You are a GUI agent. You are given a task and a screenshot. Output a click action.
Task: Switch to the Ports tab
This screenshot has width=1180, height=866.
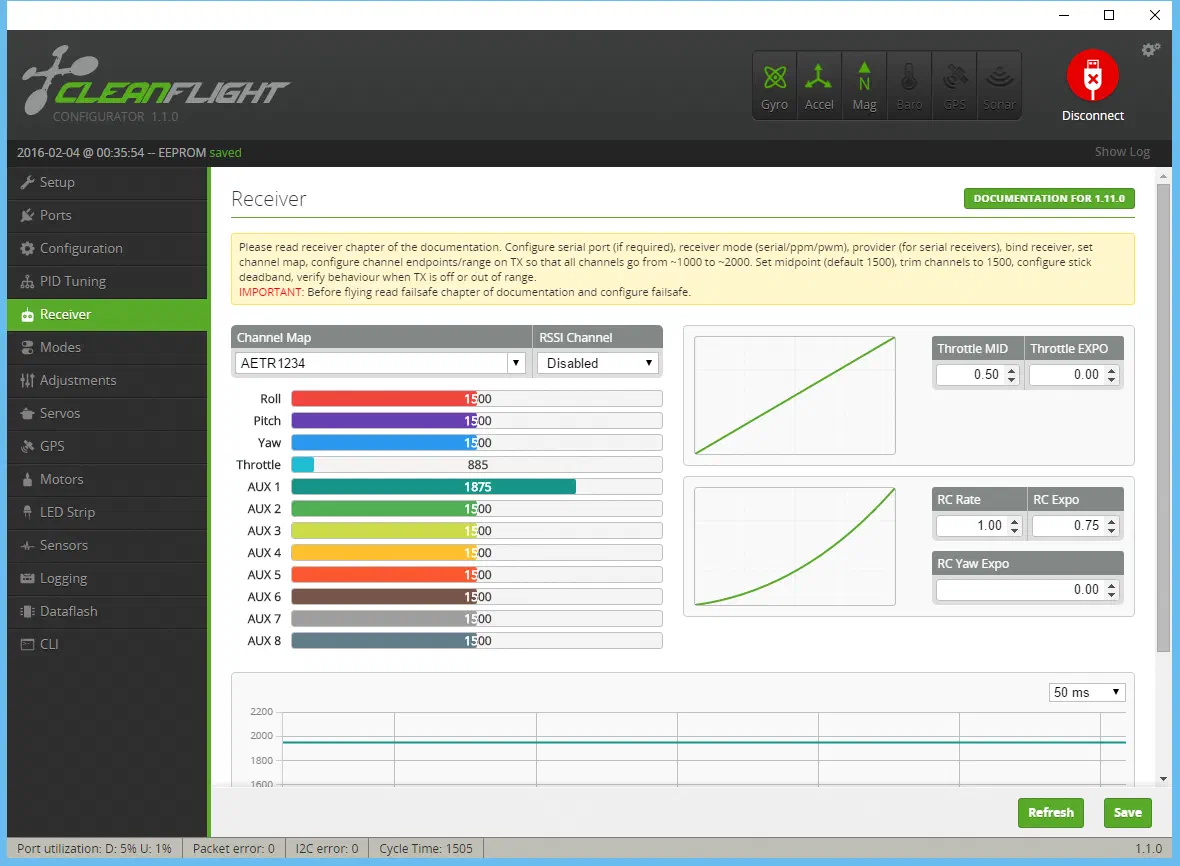tap(107, 215)
